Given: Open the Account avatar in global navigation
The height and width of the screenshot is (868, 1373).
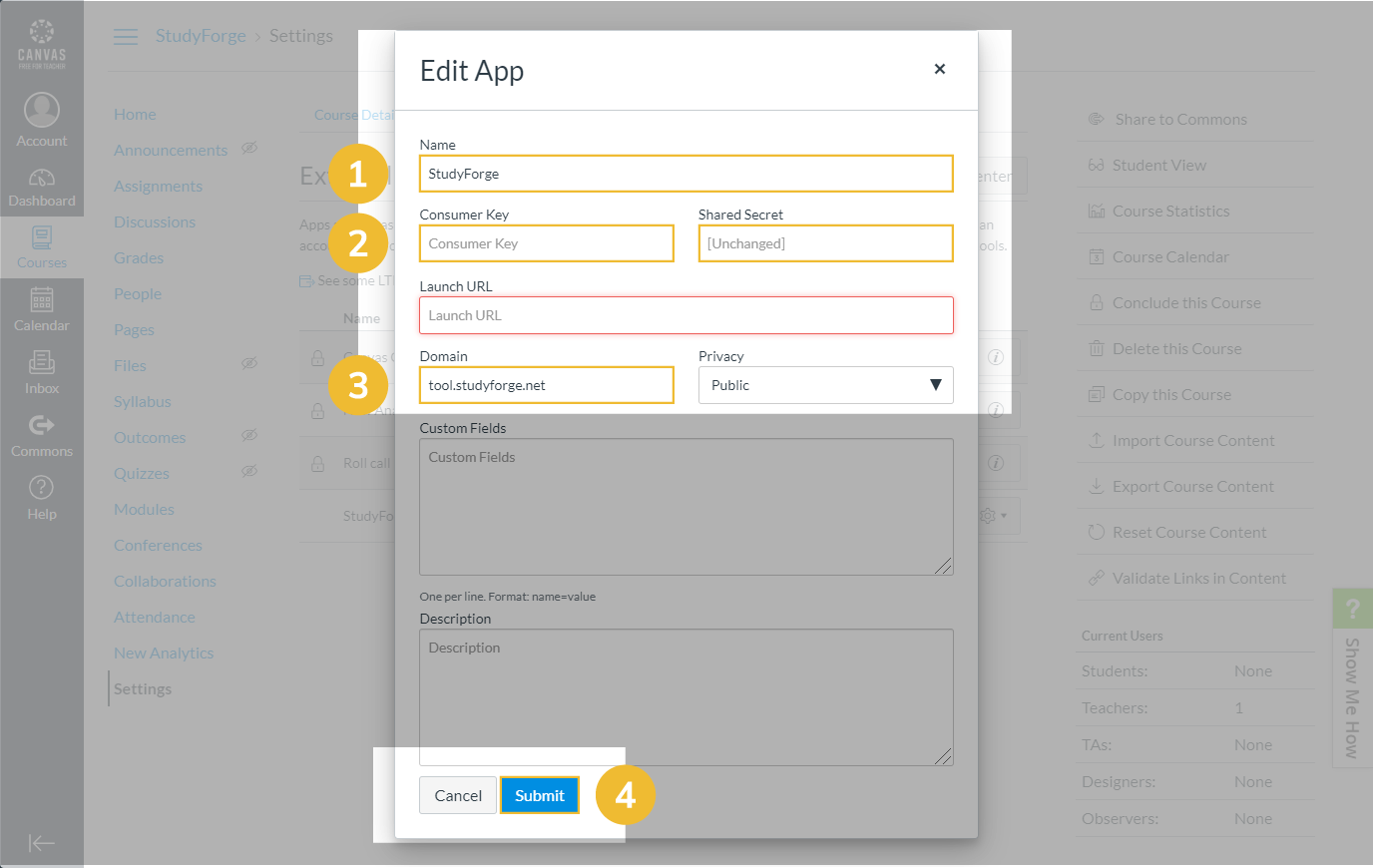Looking at the screenshot, I should click(x=42, y=110).
